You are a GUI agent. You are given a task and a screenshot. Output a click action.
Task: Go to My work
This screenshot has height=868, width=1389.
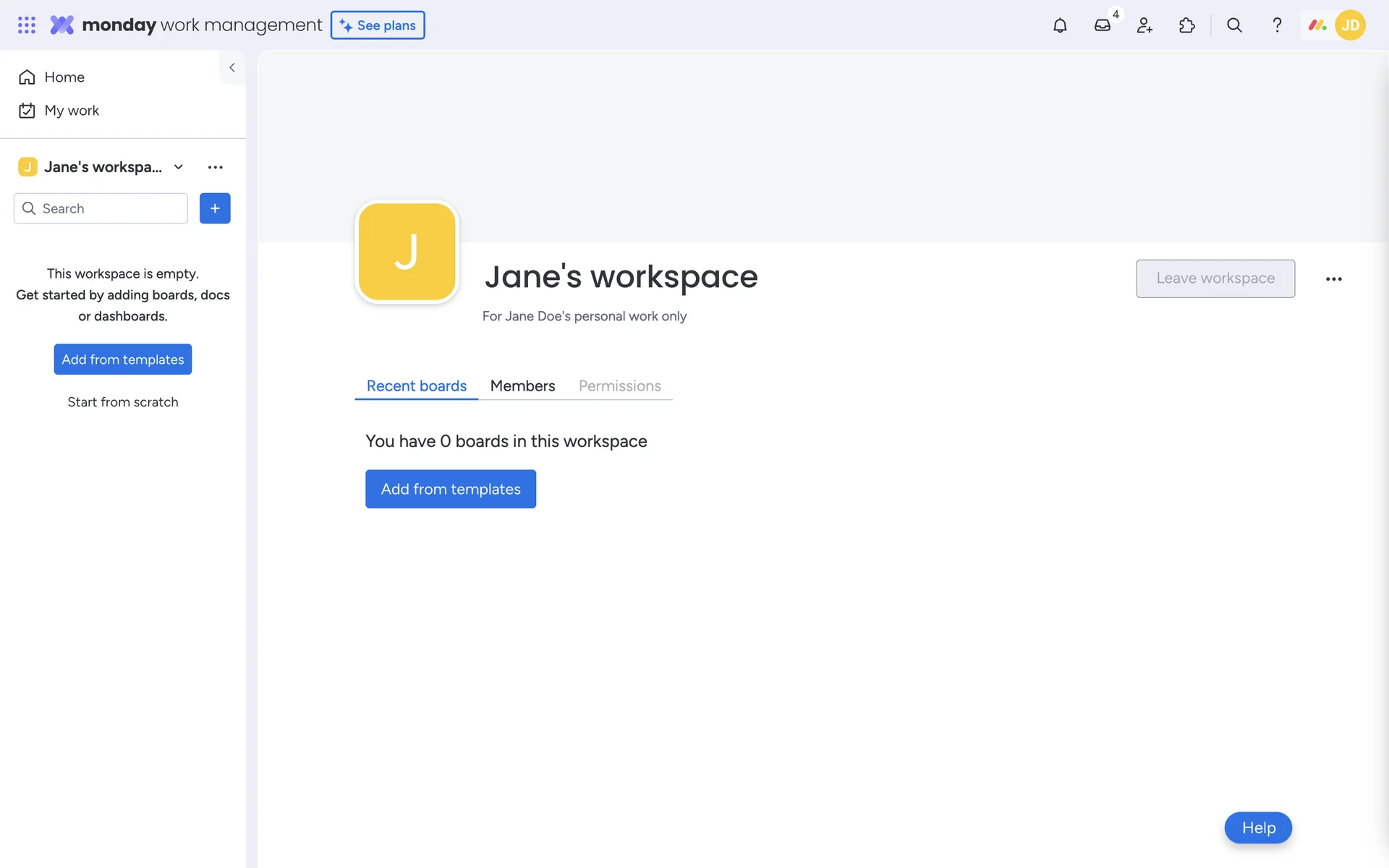click(71, 111)
